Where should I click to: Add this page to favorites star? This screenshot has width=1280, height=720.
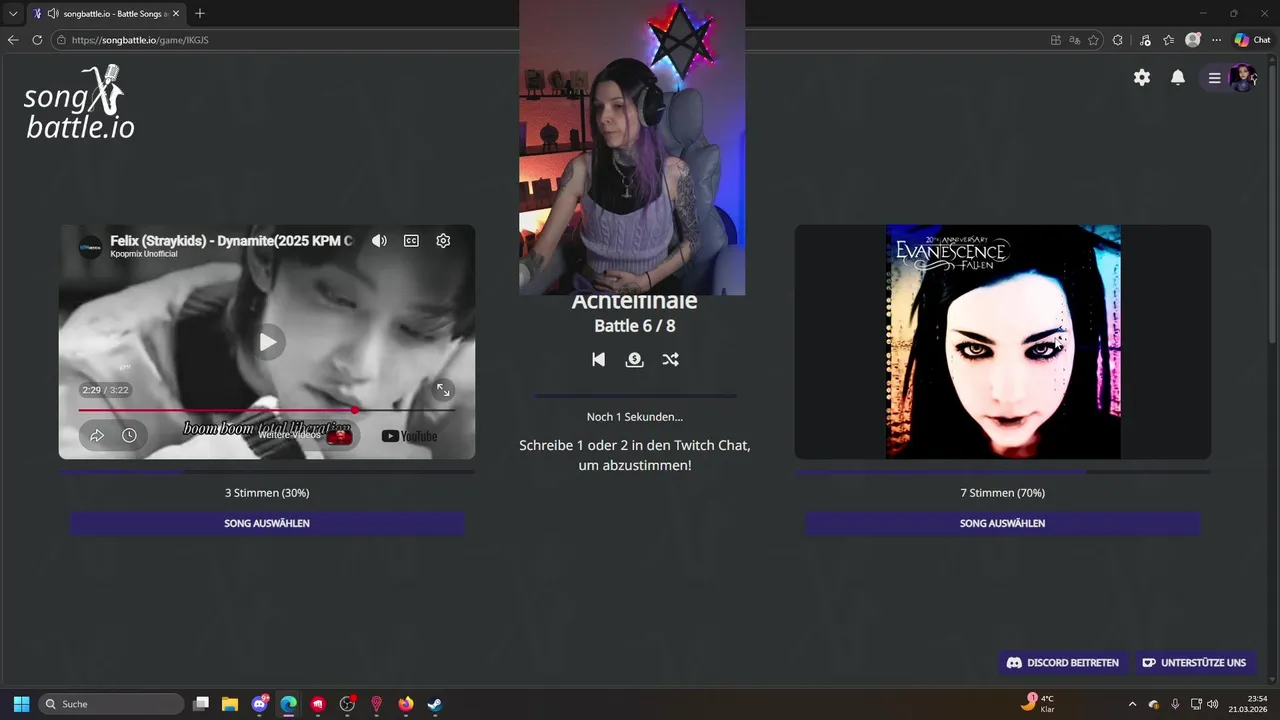1093,40
